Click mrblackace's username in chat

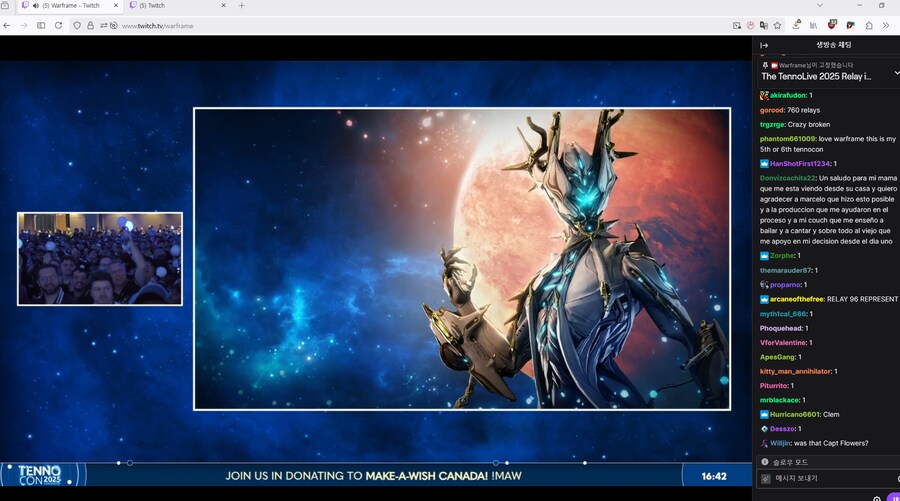[779, 400]
